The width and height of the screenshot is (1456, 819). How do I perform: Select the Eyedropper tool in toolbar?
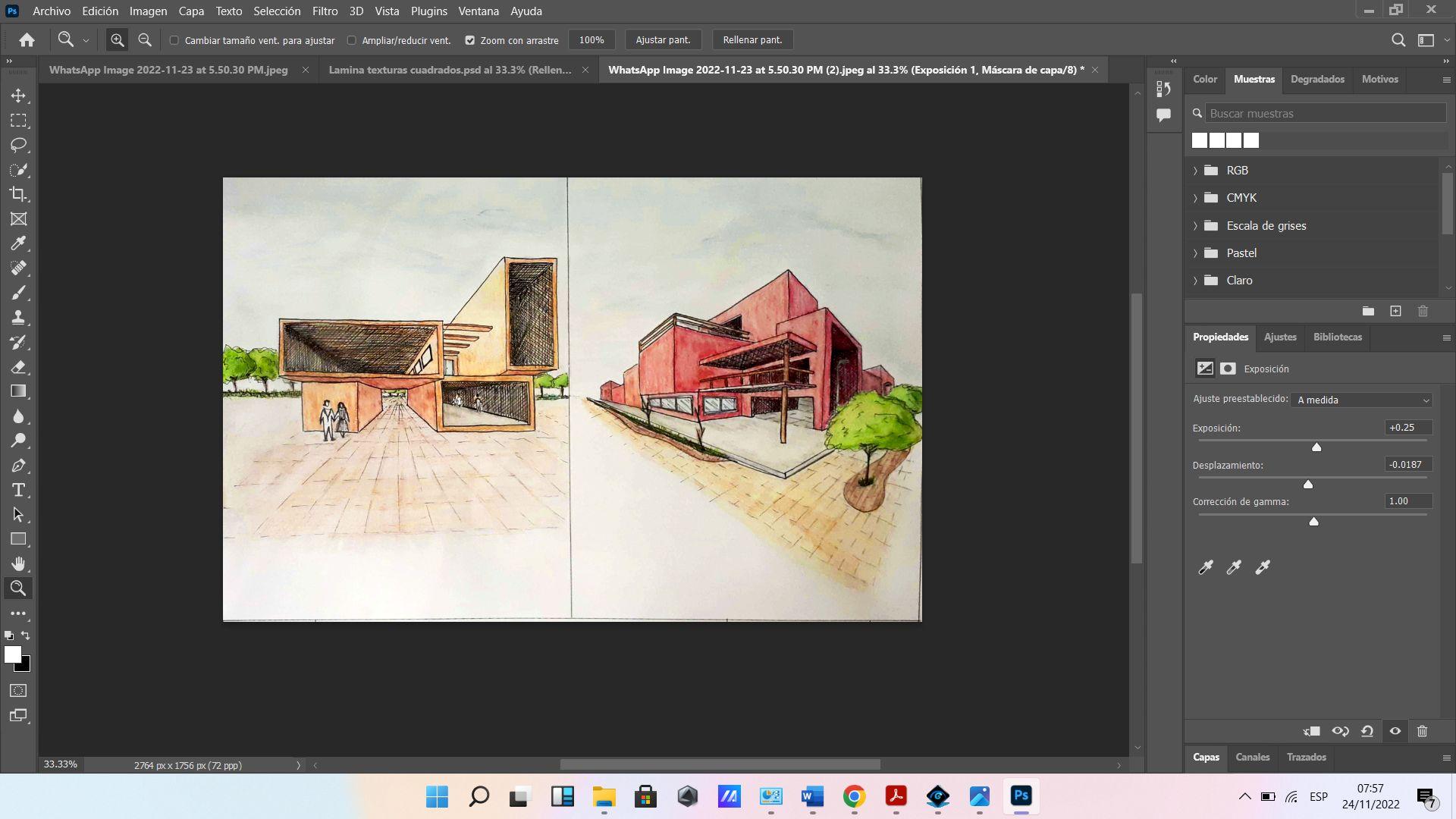[x=18, y=243]
